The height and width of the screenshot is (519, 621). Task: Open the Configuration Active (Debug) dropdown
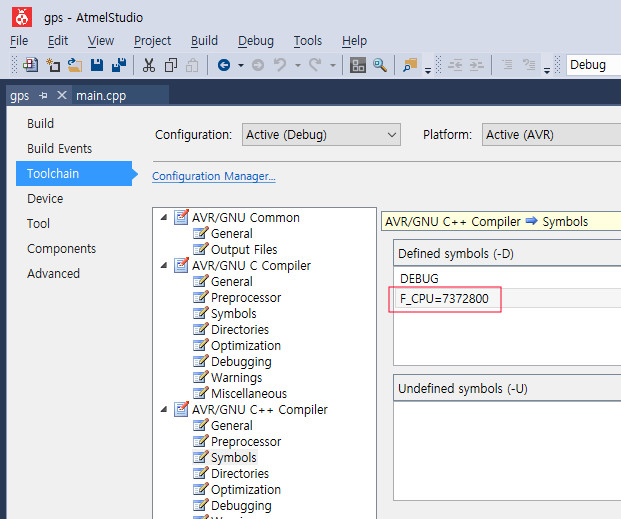point(321,135)
